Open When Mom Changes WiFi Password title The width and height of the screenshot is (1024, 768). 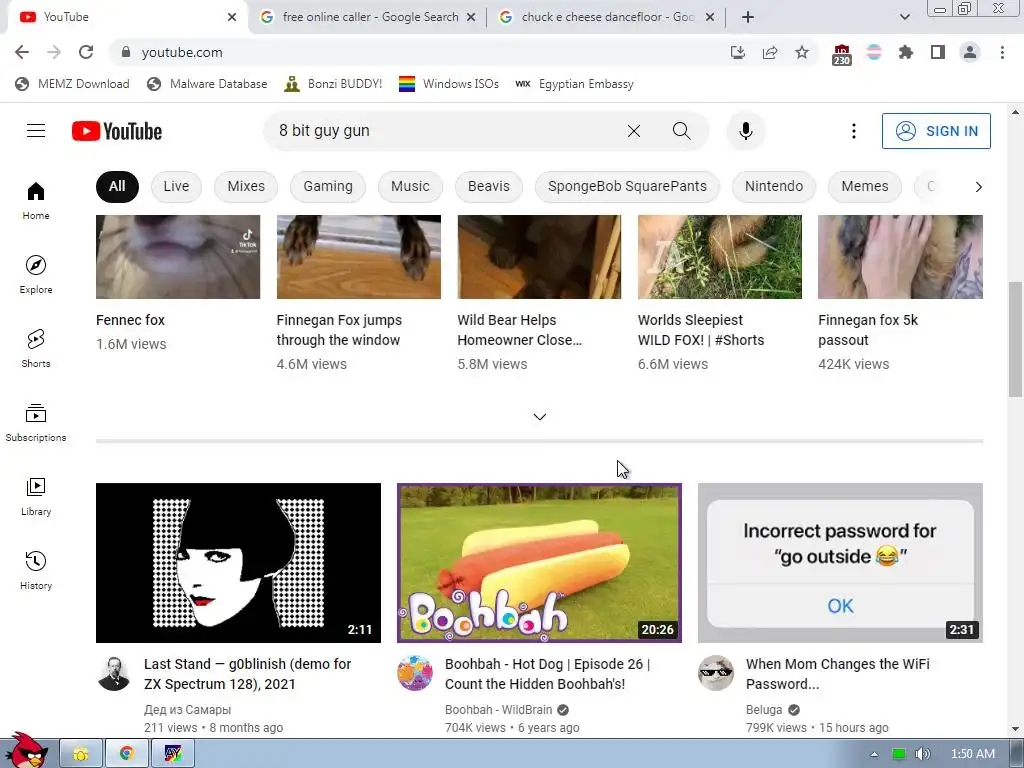837,674
